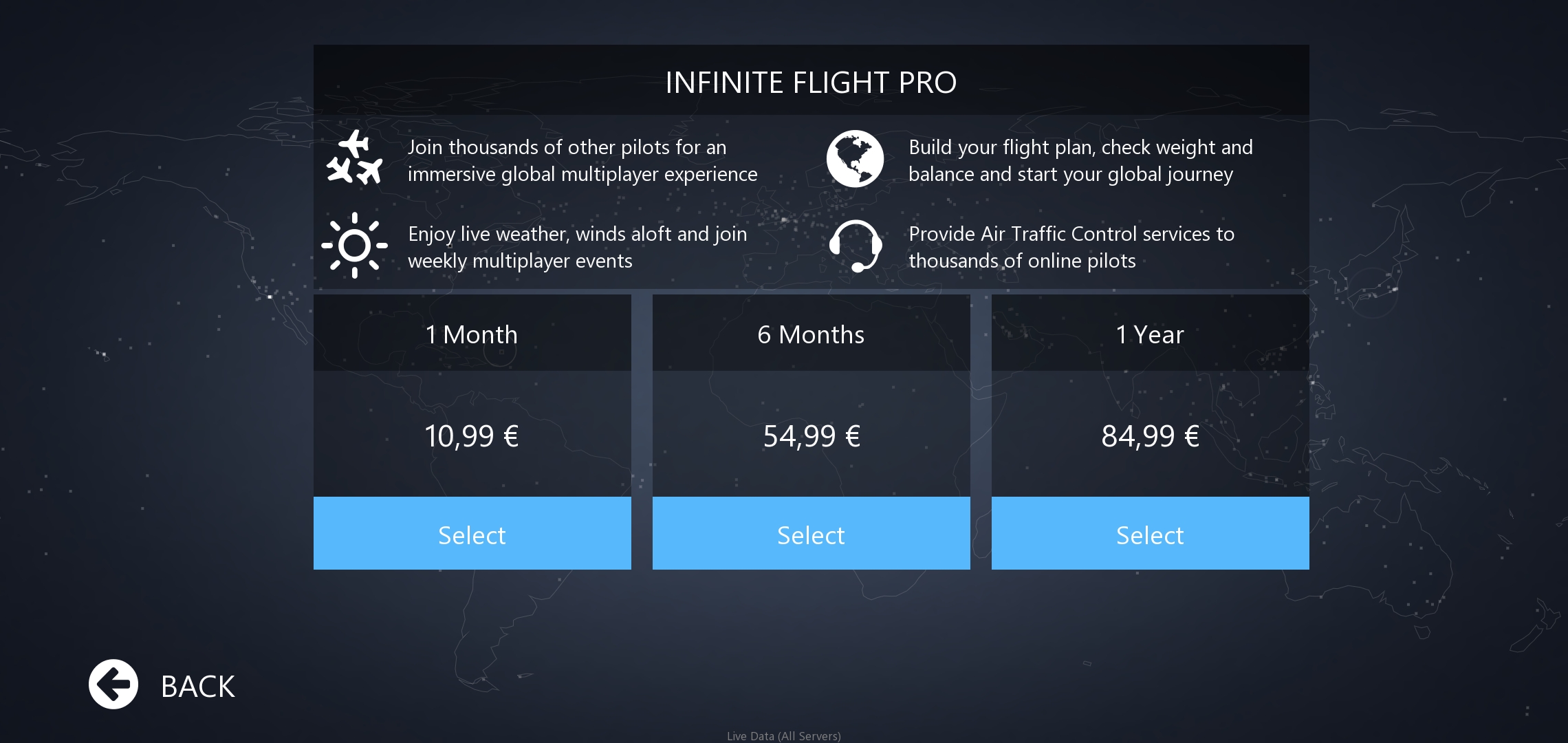Select the 1 Month subscription
Viewport: 1568px width, 743px height.
(x=472, y=534)
